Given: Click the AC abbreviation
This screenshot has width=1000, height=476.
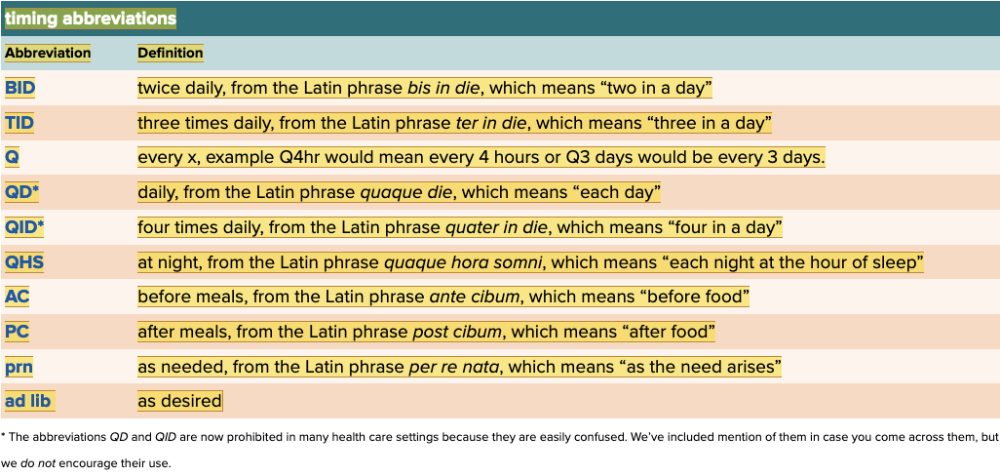Looking at the screenshot, I should [x=17, y=297].
